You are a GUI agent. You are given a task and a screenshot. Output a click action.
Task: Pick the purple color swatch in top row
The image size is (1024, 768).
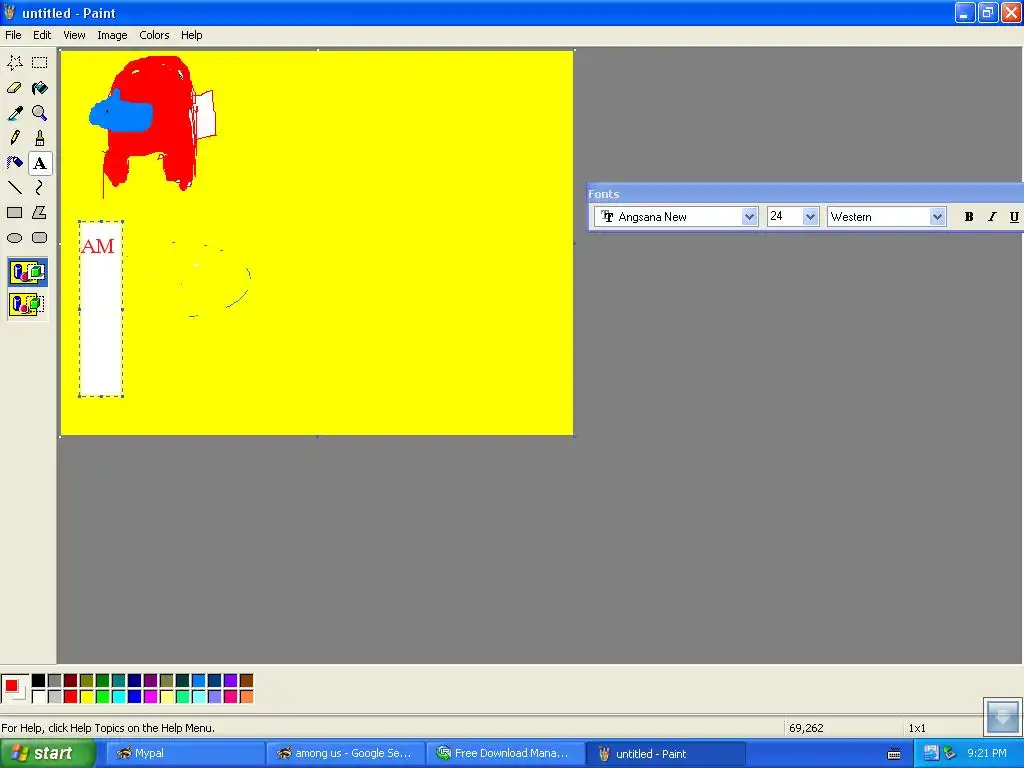click(x=150, y=681)
